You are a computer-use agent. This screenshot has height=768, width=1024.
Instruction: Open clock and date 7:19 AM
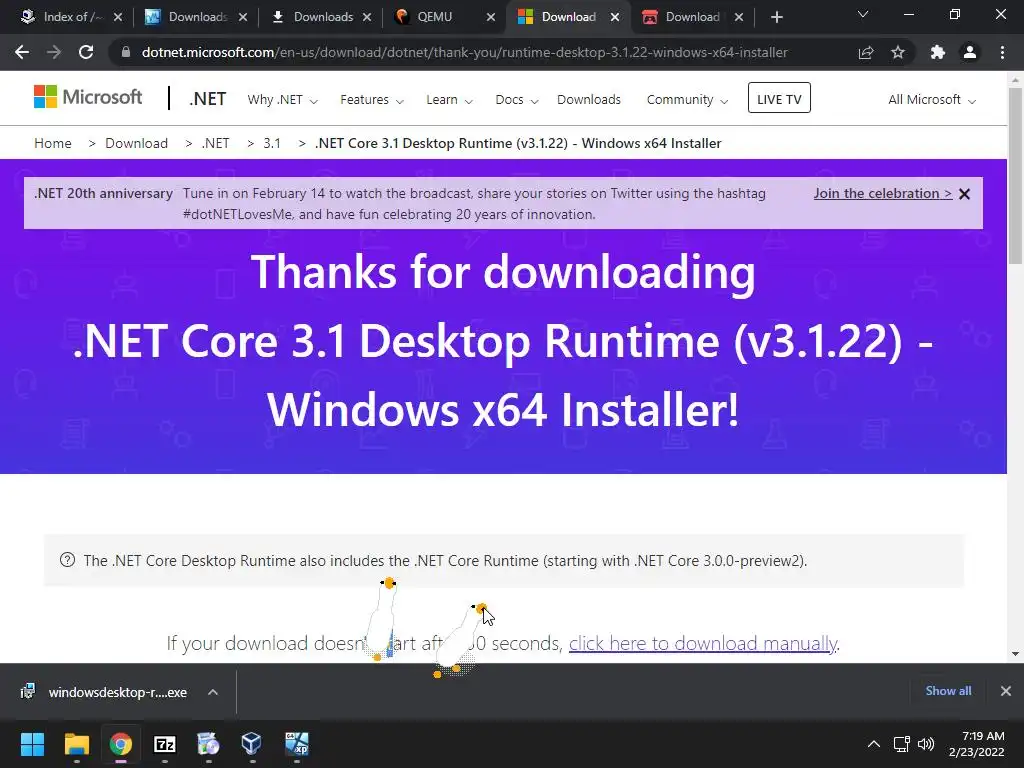click(977, 744)
